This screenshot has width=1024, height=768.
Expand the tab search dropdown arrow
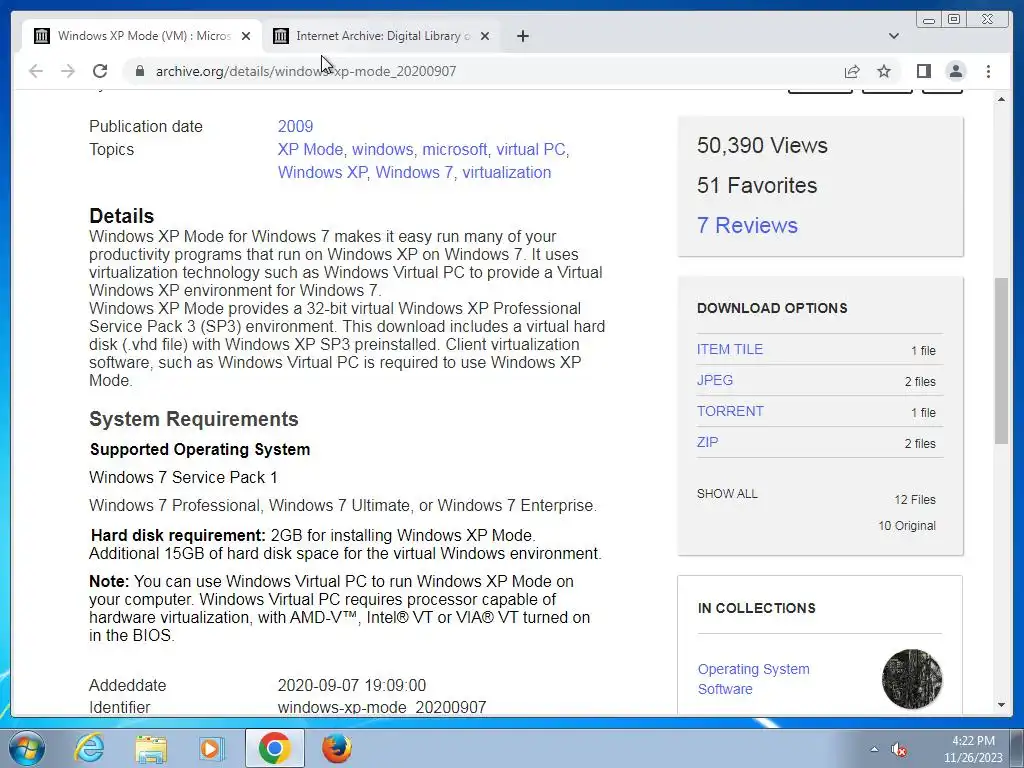click(894, 36)
